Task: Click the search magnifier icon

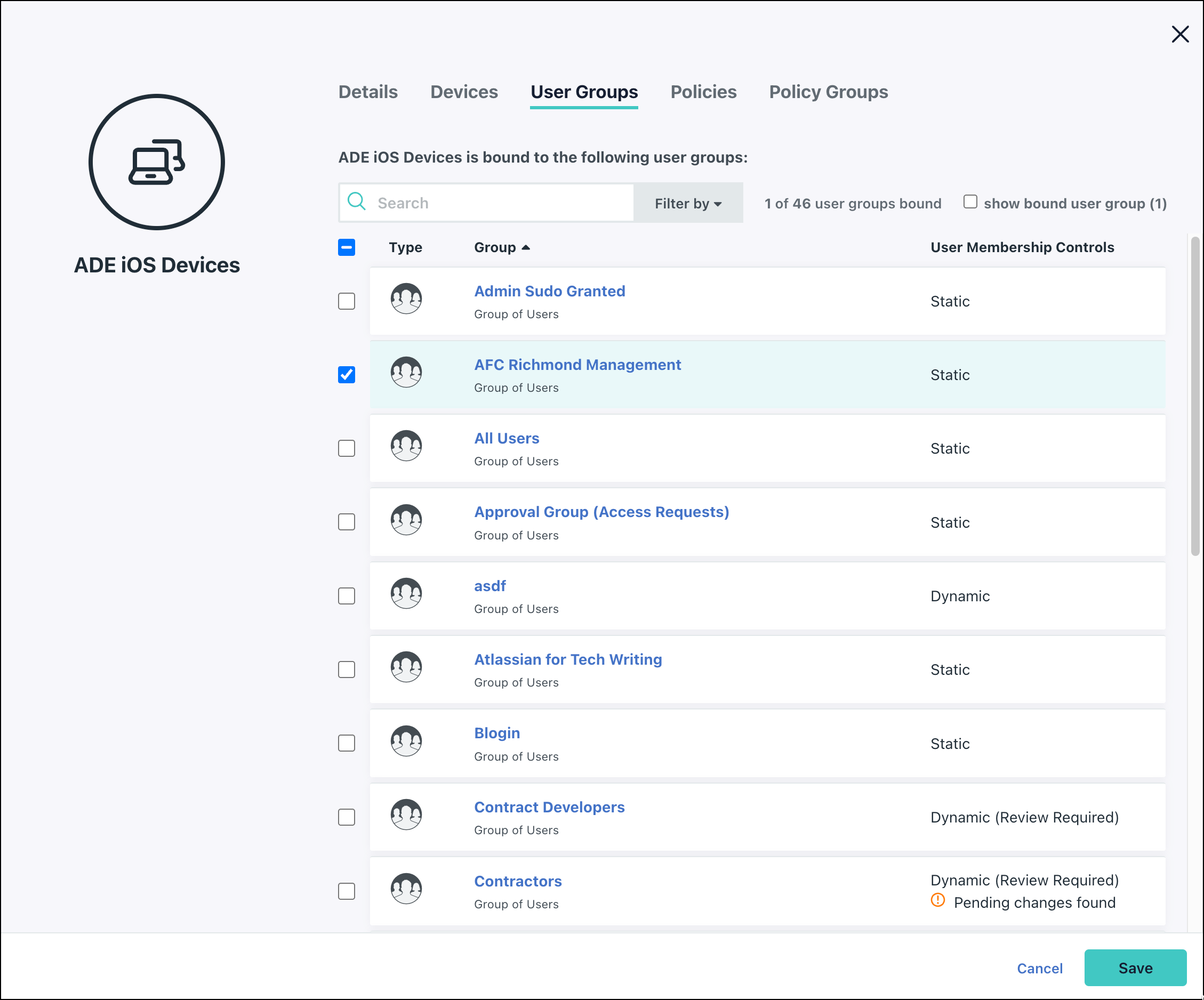Action: tap(357, 201)
